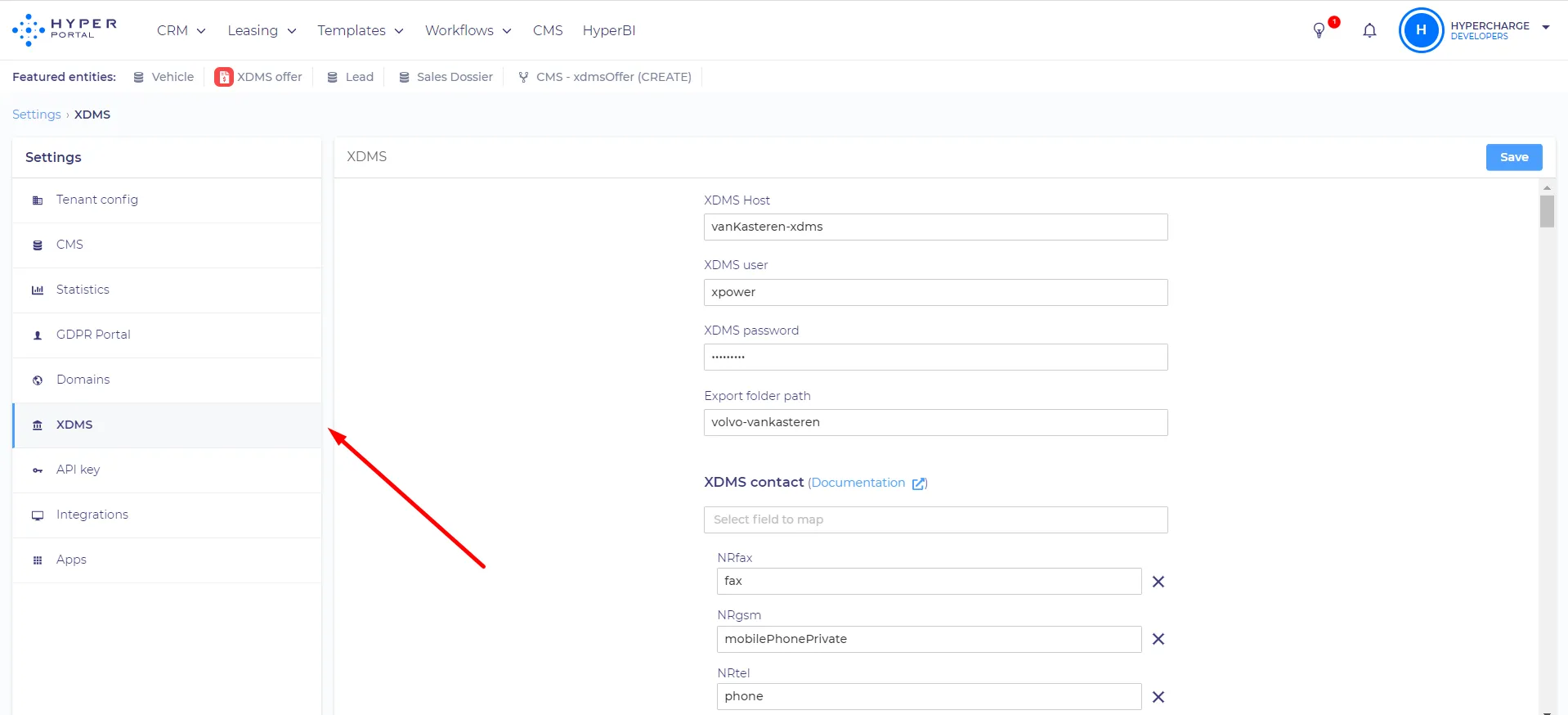Image resolution: width=1568 pixels, height=715 pixels.
Task: Open Statistics settings
Action: pos(167,290)
